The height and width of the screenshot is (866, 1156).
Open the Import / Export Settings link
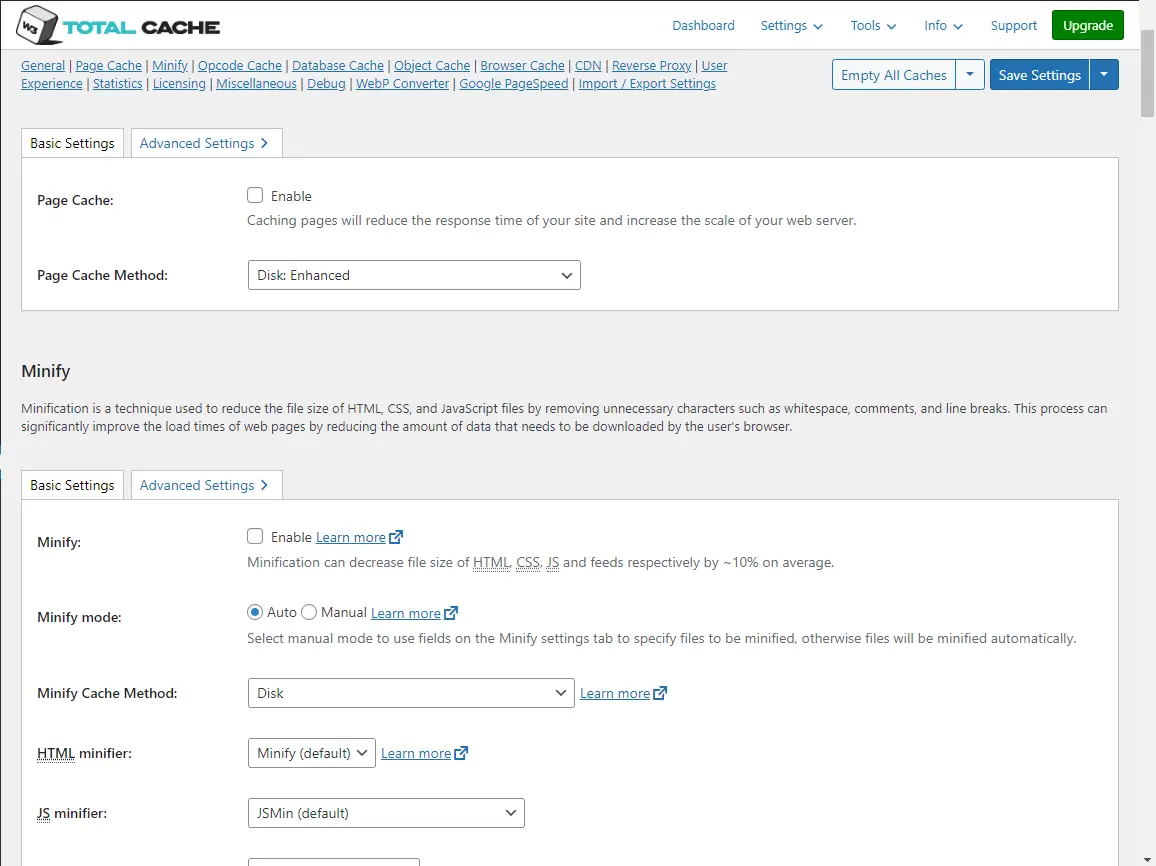647,83
